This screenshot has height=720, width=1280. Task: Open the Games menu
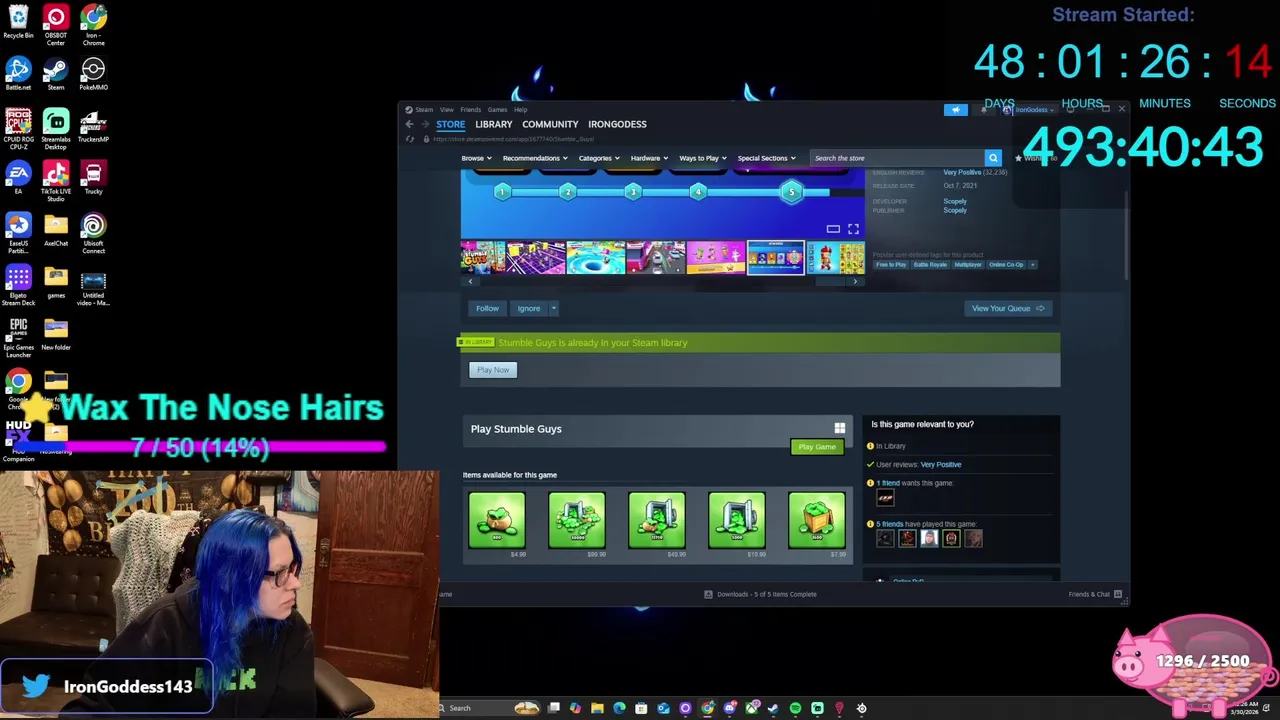pyautogui.click(x=497, y=109)
